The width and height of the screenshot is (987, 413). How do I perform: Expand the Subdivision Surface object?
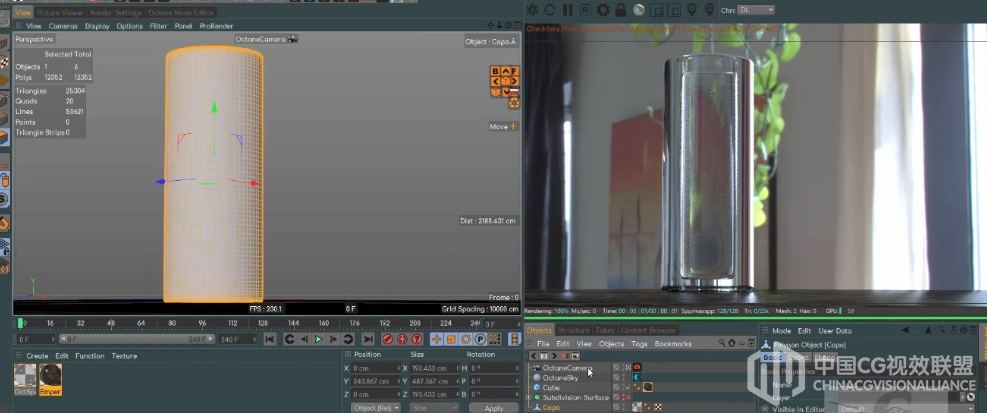coord(528,397)
